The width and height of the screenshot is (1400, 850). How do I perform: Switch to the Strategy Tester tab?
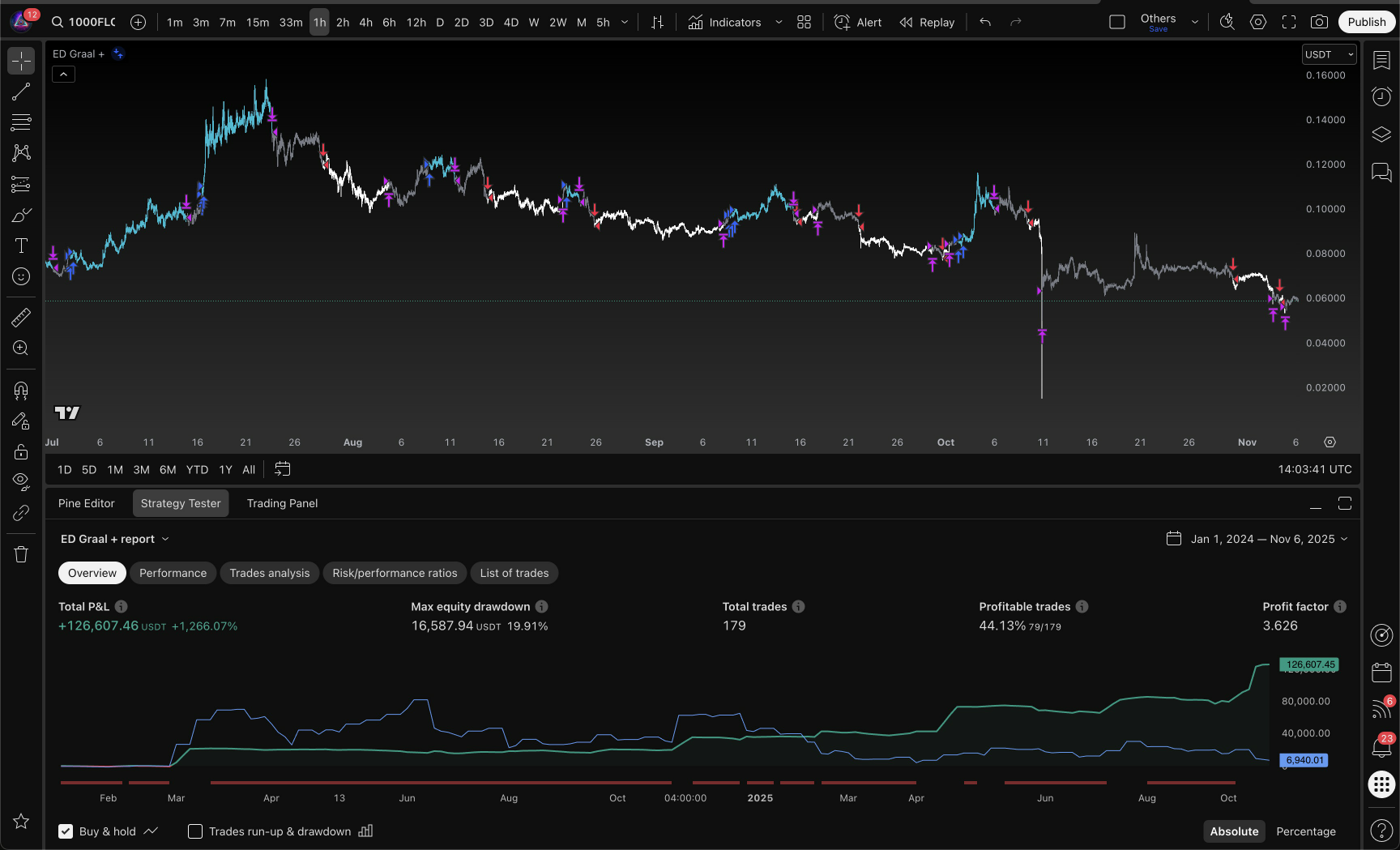click(x=181, y=503)
